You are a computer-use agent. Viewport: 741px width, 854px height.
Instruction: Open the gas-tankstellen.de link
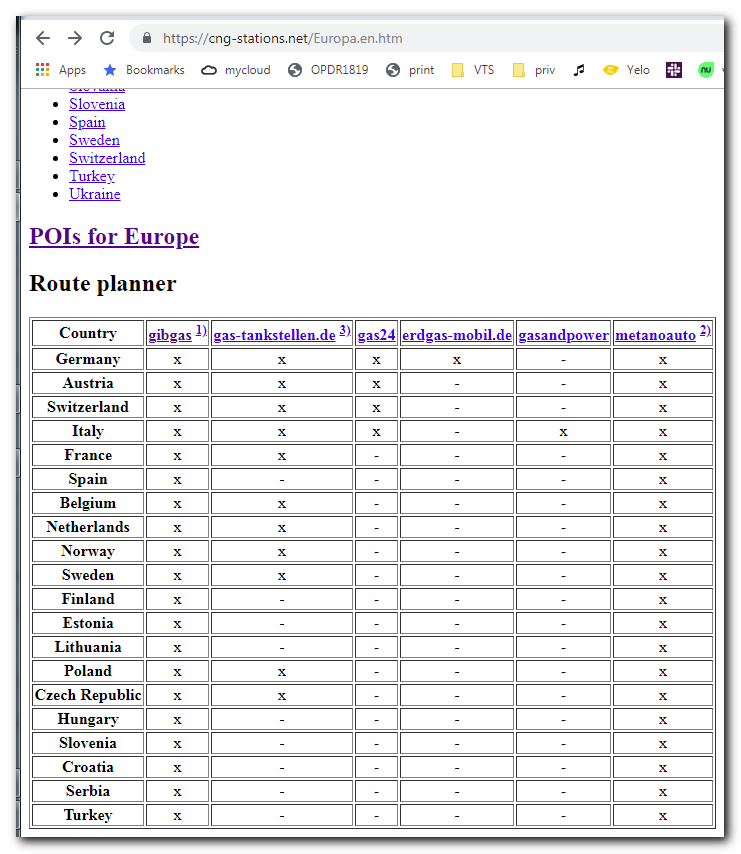coord(274,335)
